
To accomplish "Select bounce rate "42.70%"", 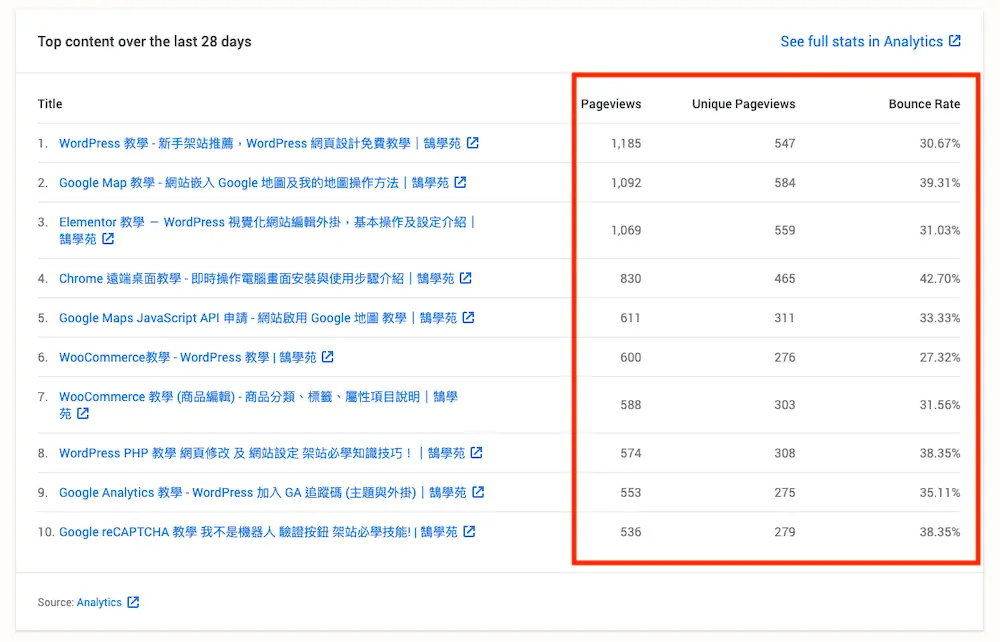I will click(x=939, y=279).
